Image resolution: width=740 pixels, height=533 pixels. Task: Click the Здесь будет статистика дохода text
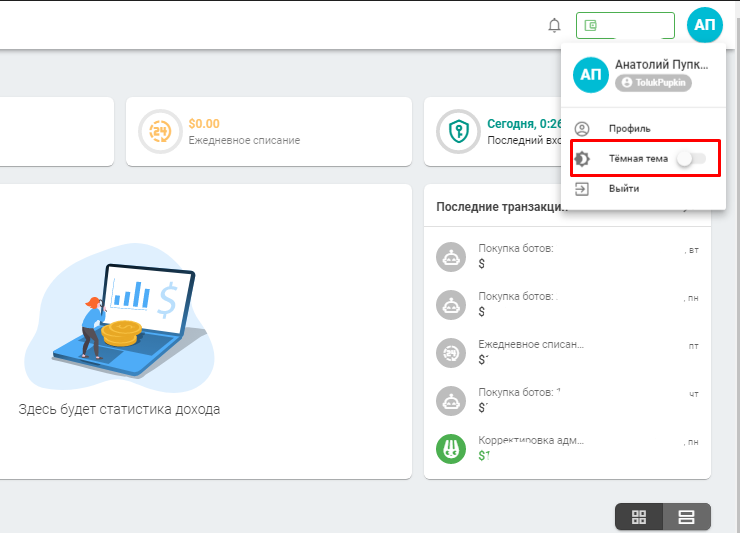click(x=119, y=409)
